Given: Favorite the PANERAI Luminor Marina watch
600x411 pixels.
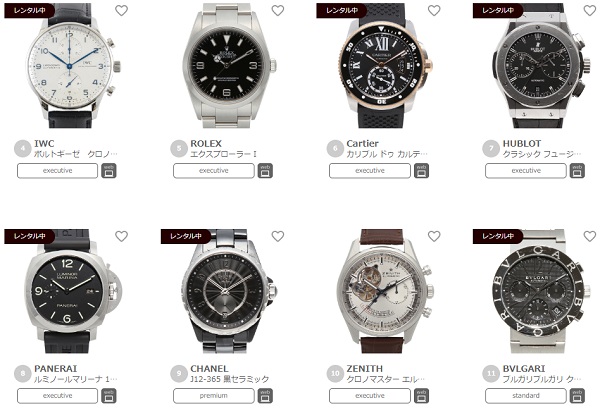Looking at the screenshot, I should [121, 236].
